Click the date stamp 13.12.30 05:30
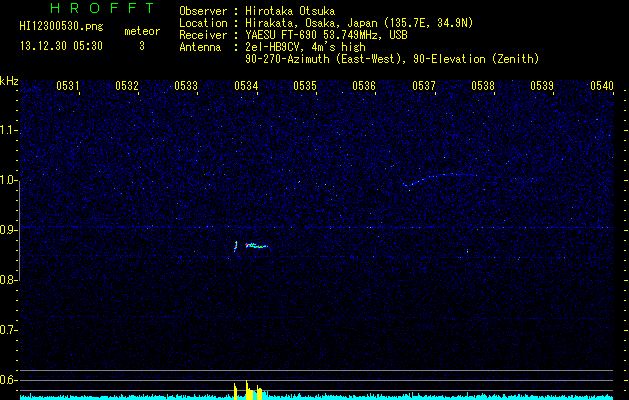This screenshot has height=400, width=629. 61,46
